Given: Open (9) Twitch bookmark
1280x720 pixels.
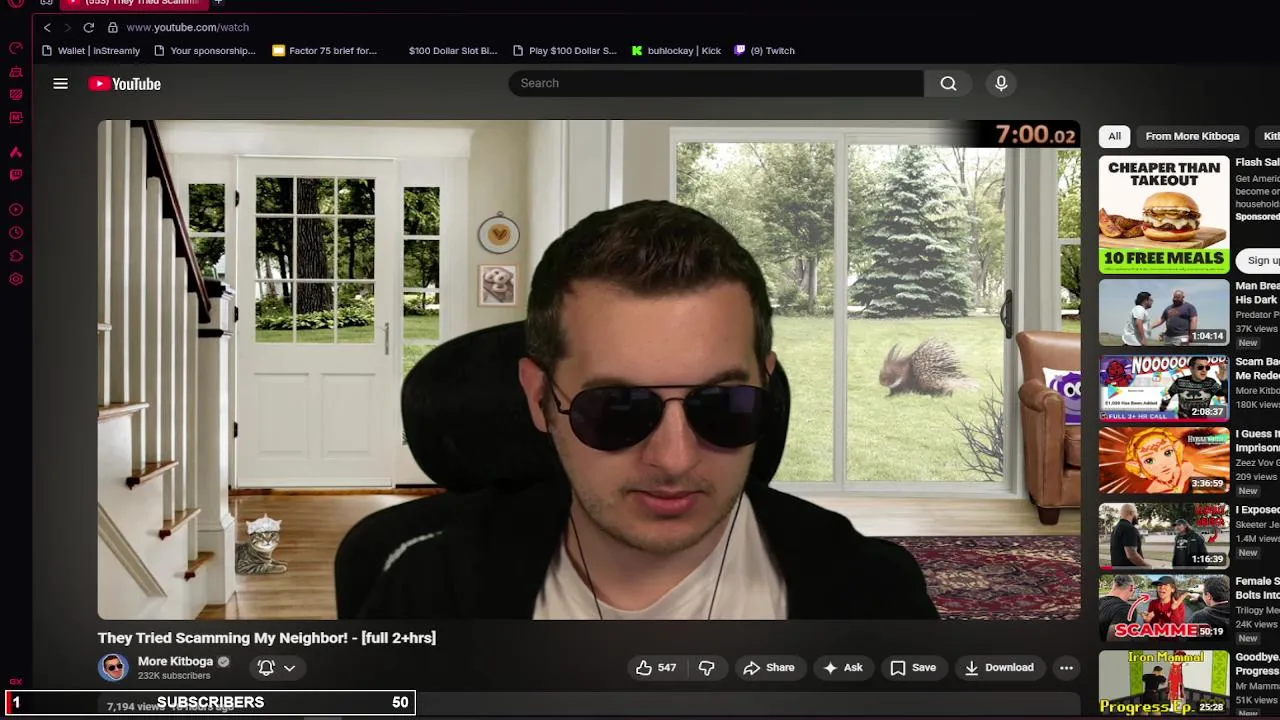Looking at the screenshot, I should (x=765, y=51).
